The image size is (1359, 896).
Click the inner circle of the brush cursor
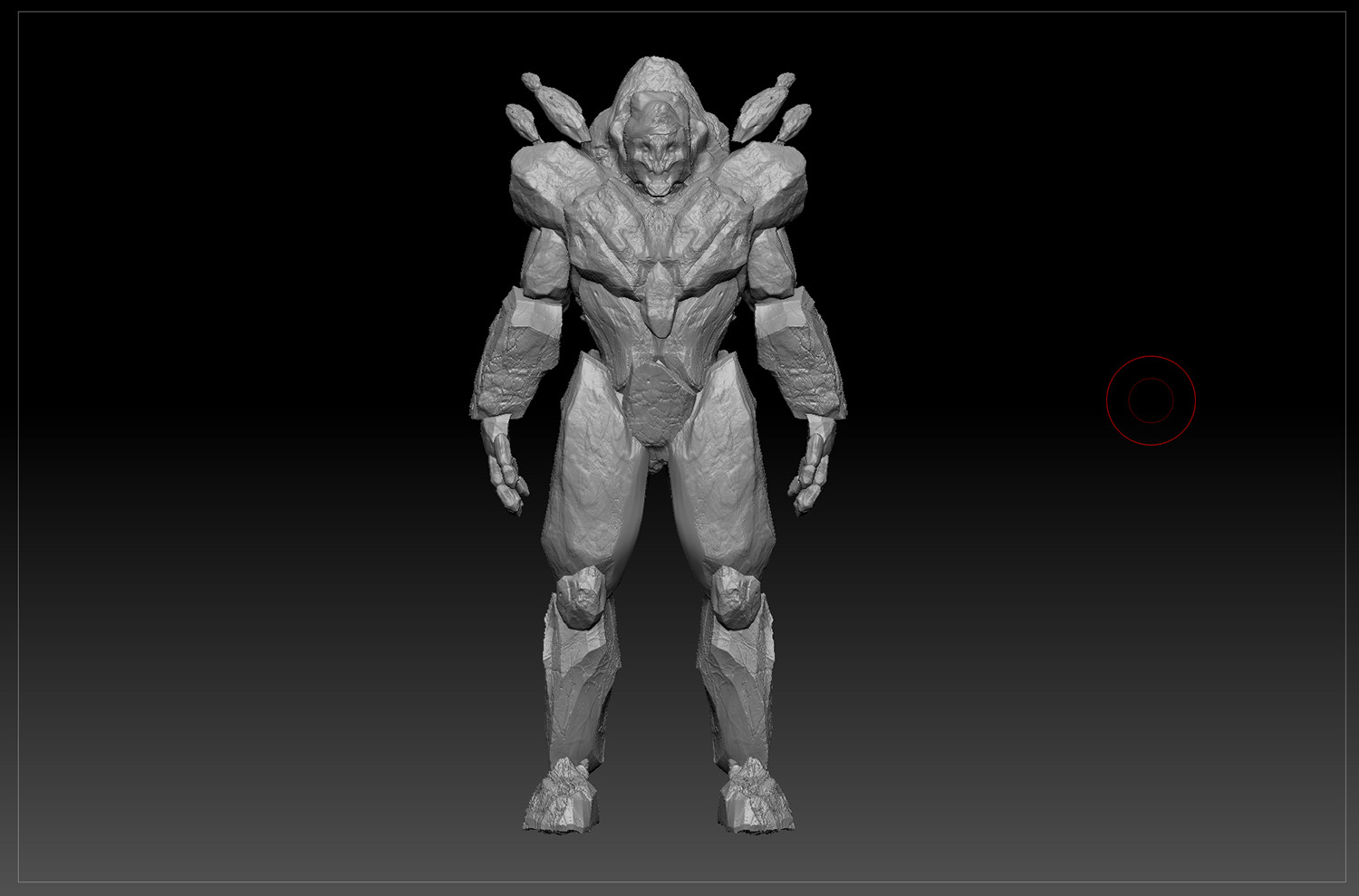tap(1151, 399)
